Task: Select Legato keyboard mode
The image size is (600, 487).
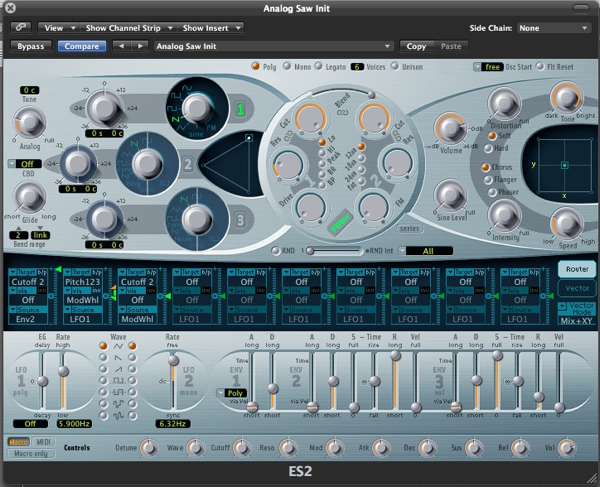Action: [x=318, y=66]
